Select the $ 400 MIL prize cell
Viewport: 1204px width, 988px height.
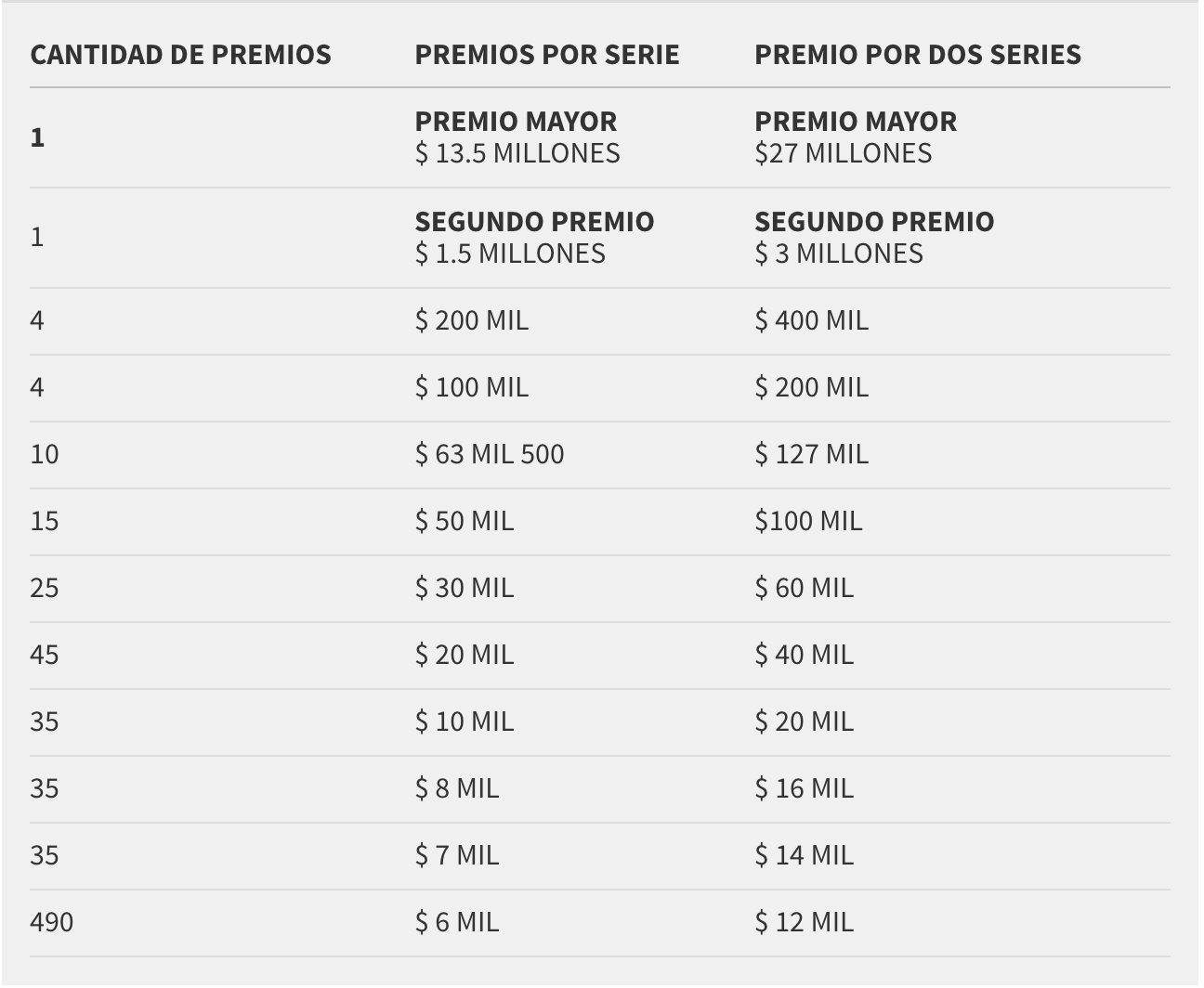point(811,320)
